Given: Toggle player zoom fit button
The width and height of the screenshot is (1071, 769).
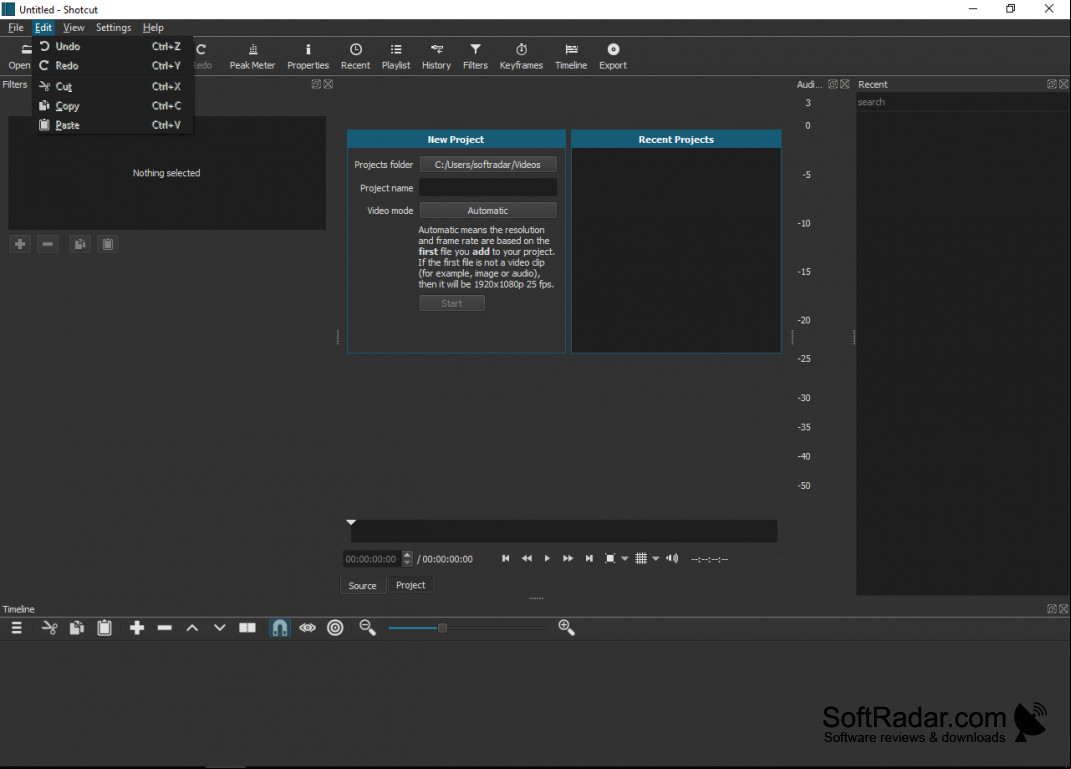Looking at the screenshot, I should 610,559.
